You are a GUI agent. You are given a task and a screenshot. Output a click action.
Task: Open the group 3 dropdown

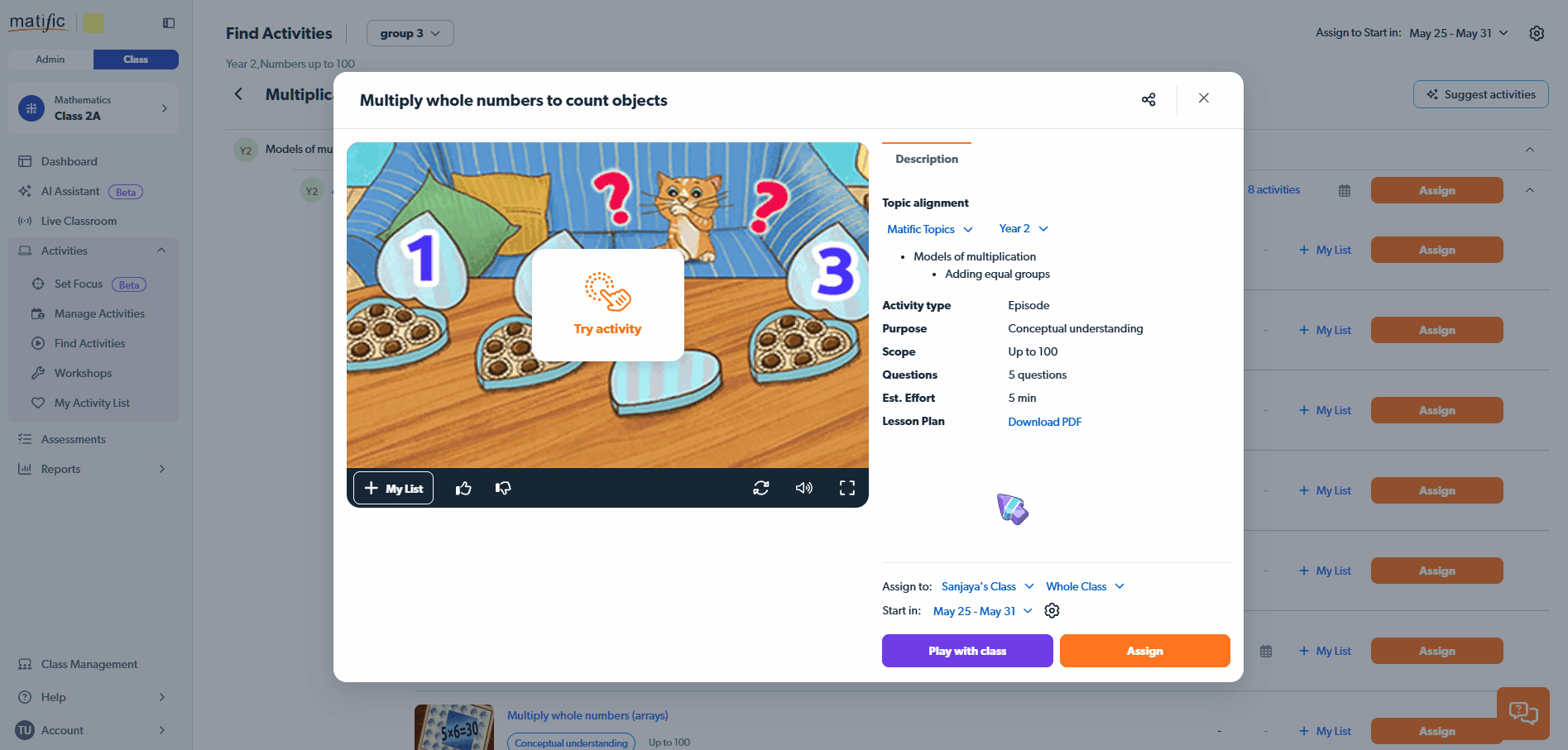tap(410, 33)
